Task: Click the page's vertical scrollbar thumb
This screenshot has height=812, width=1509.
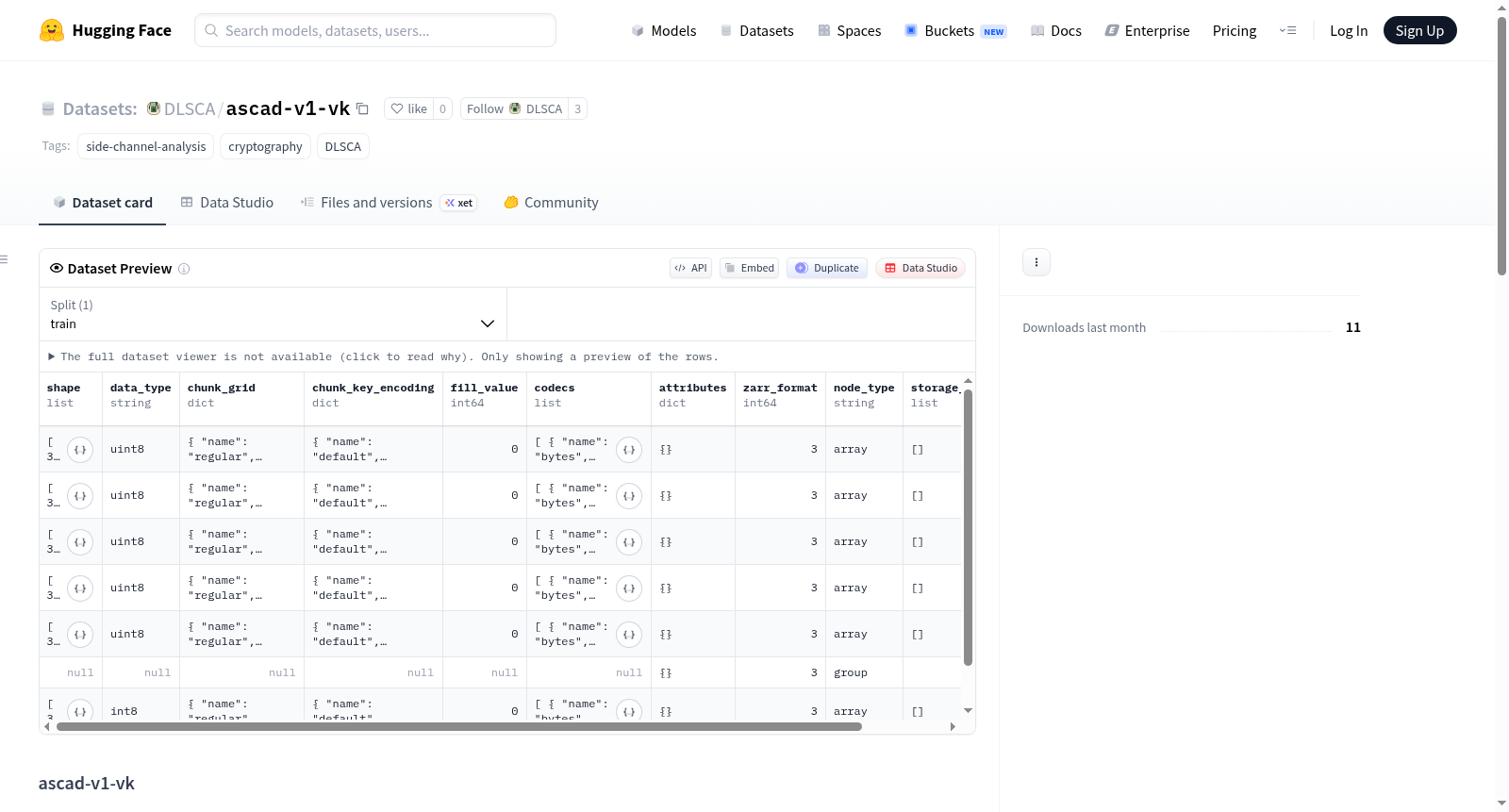Action: [1501, 146]
